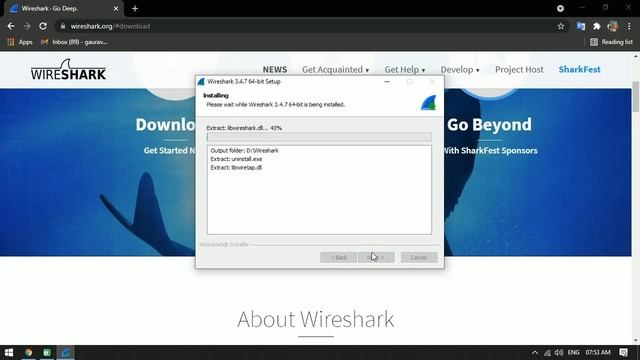Viewport: 640px width, 360px height.
Task: Open the SharkFest link
Action: click(580, 69)
